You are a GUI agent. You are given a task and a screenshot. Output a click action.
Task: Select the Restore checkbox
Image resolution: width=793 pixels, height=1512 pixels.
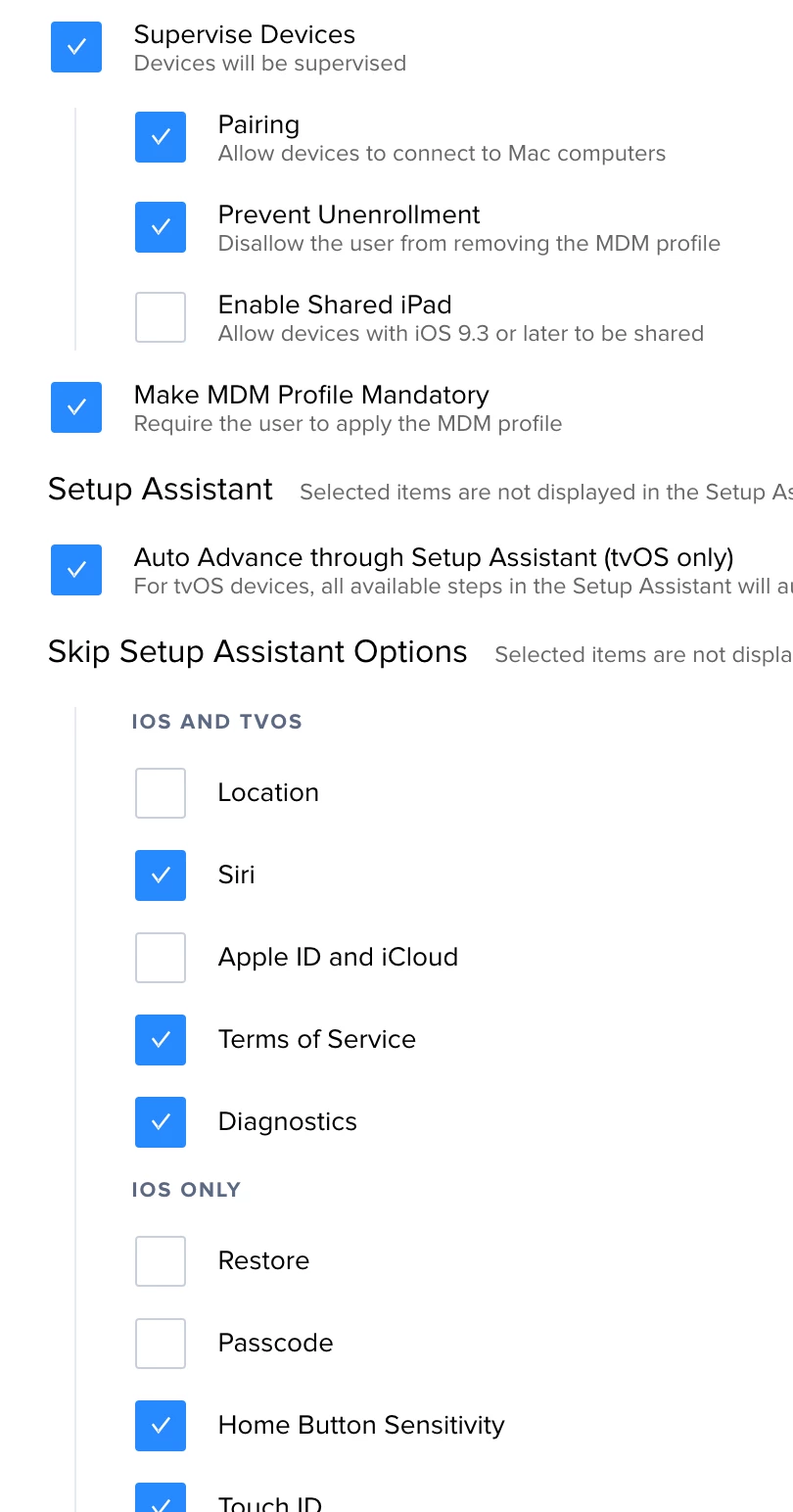tap(161, 1261)
